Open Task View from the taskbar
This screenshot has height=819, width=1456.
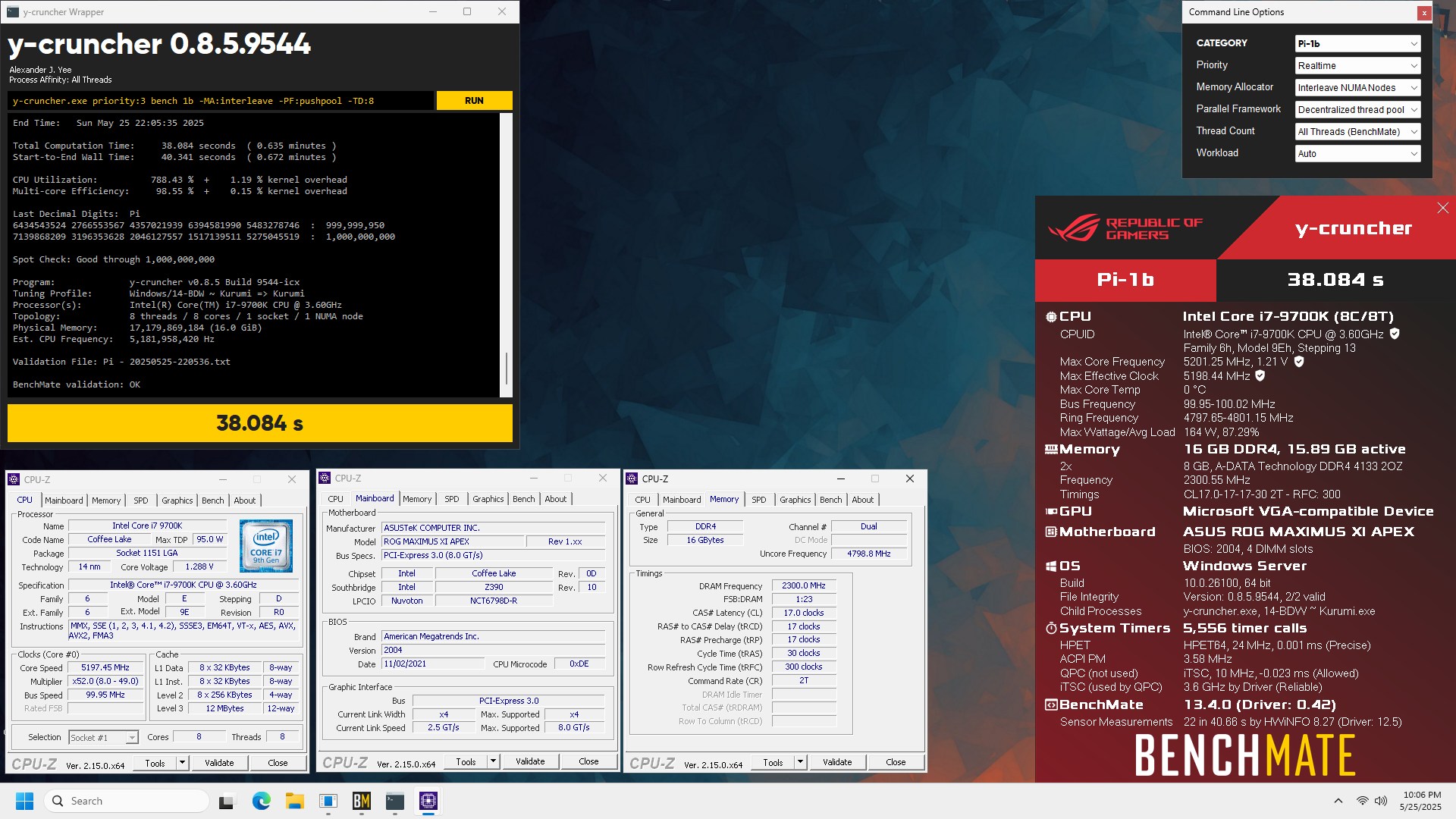pos(227,801)
